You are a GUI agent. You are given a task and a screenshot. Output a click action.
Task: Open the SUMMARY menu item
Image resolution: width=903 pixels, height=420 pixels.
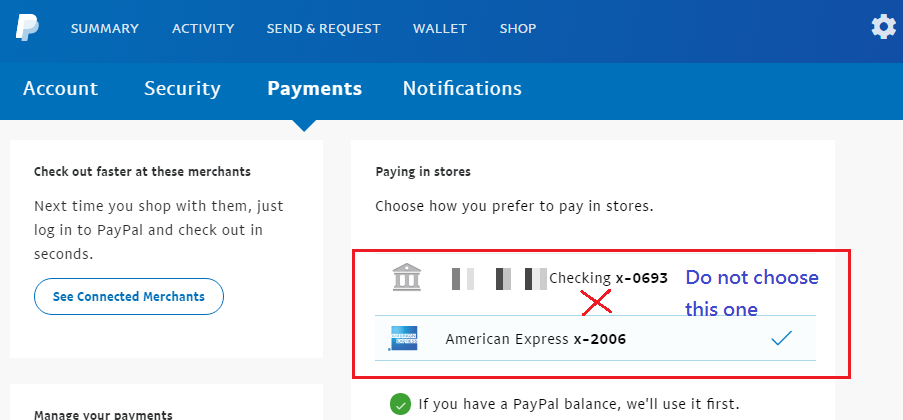105,28
